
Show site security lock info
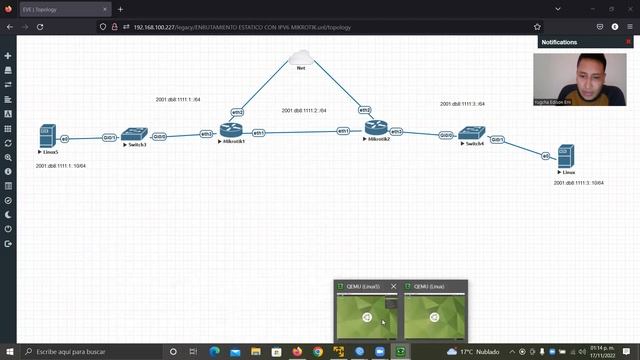click(115, 27)
